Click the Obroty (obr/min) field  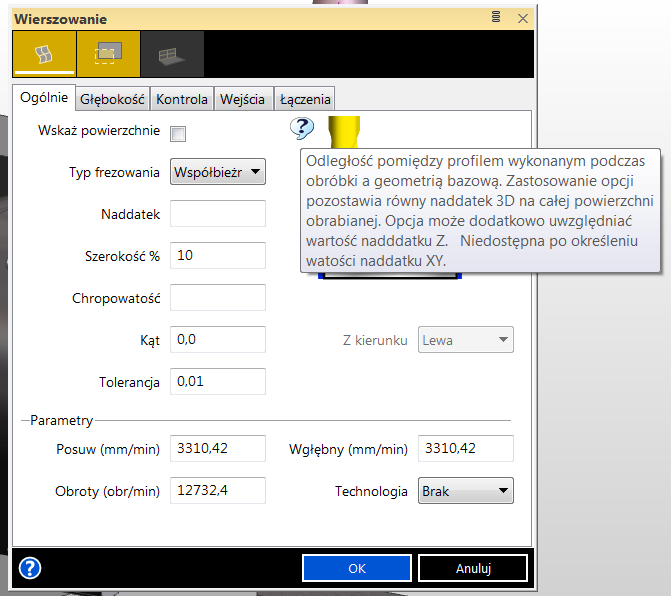click(218, 490)
